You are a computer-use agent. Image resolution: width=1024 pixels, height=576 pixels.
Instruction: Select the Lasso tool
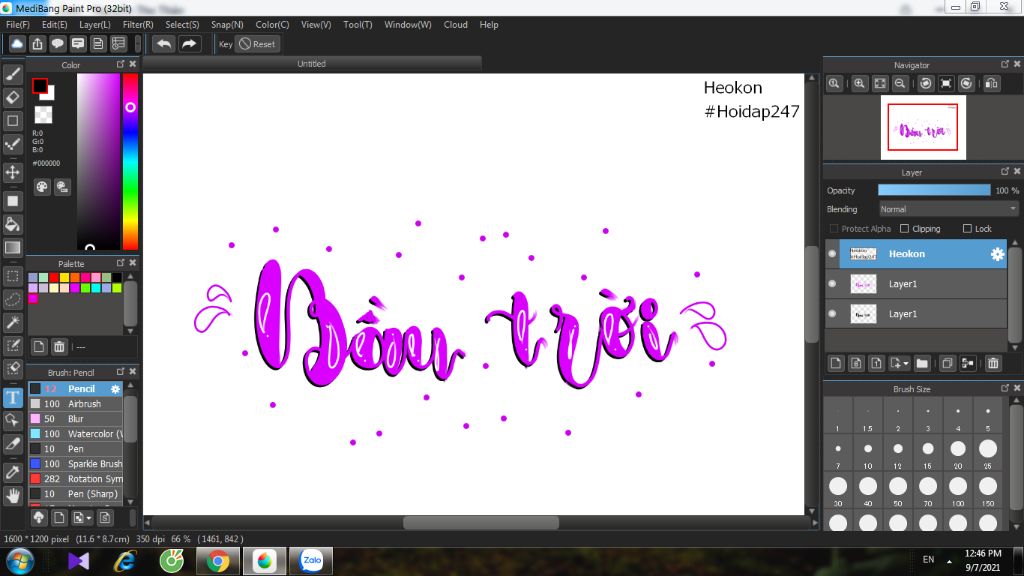(12, 299)
